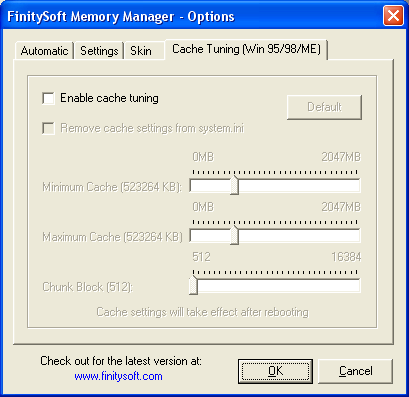409x397 pixels.
Task: Click Minimum Cache (523264 KB) label
Action: point(112,187)
